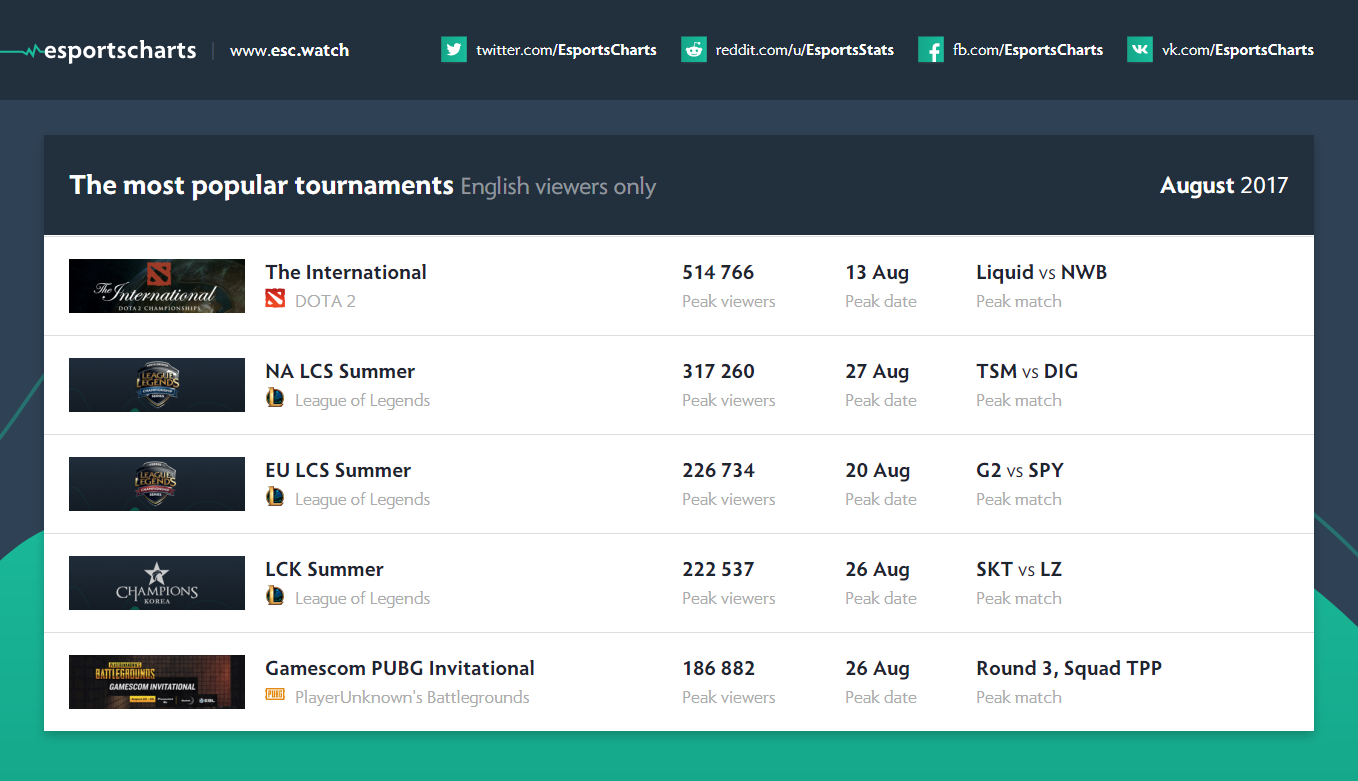The height and width of the screenshot is (781, 1358).
Task: Open twitter.com/EsportsCharts link
Action: point(566,50)
